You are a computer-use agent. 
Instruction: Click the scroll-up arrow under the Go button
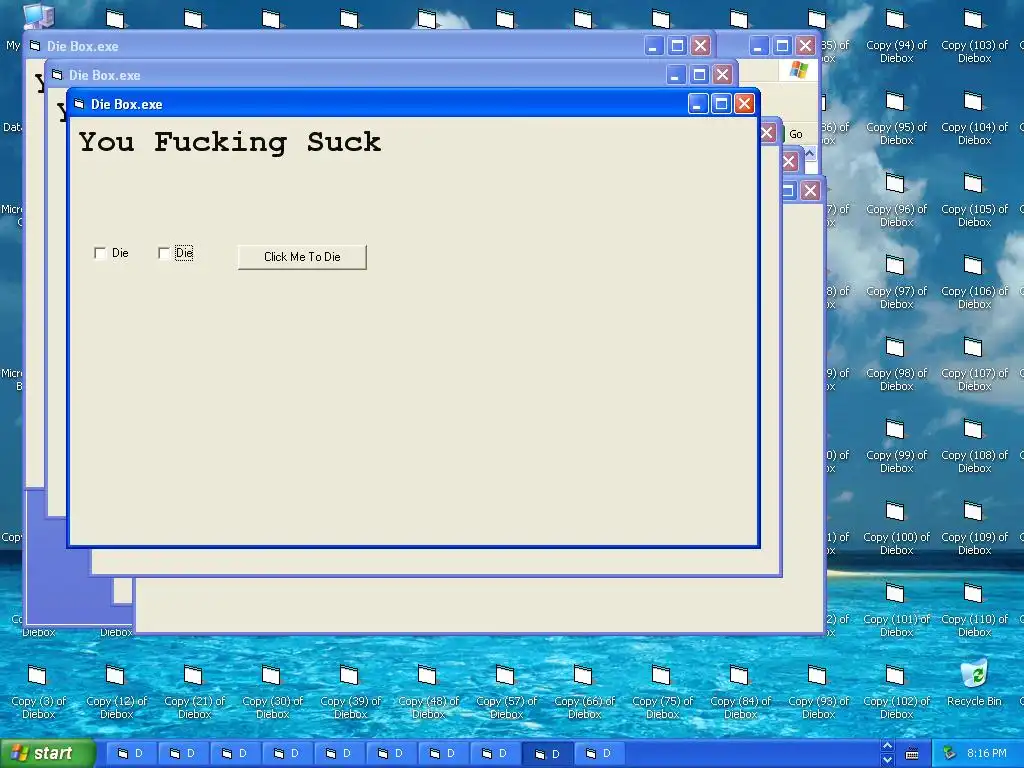(x=810, y=153)
